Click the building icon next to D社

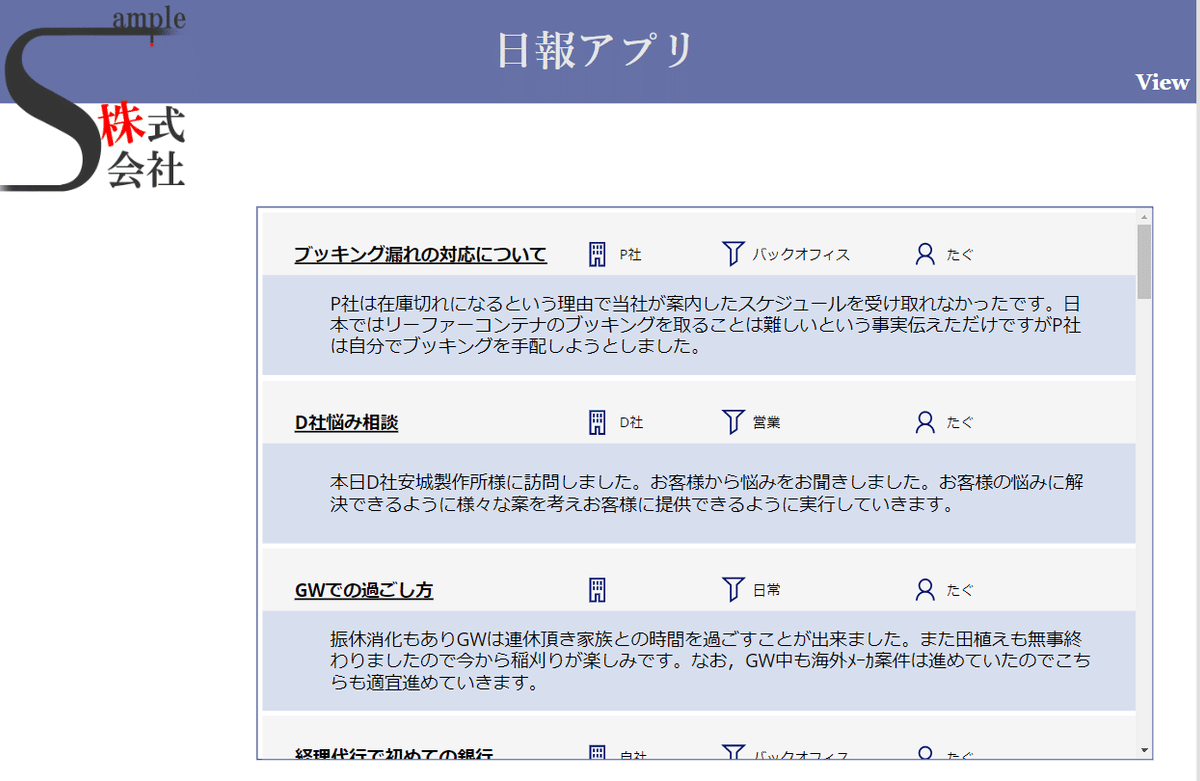click(x=596, y=422)
